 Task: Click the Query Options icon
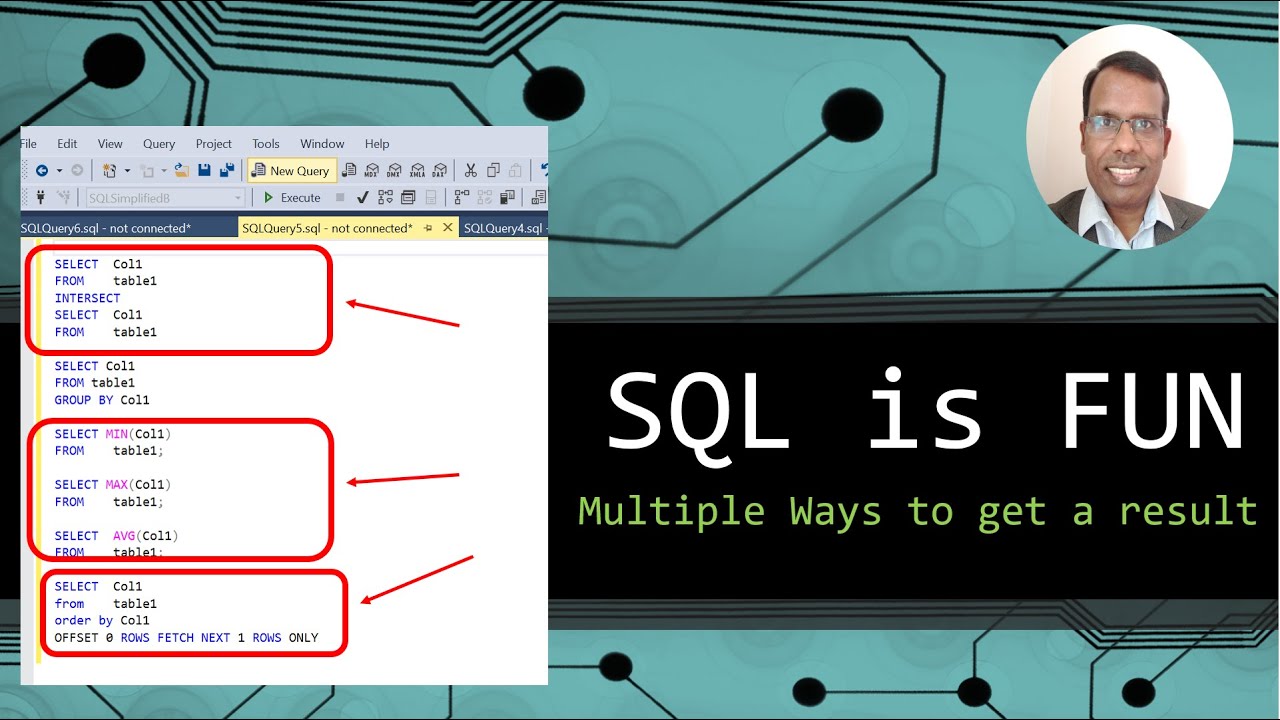pos(408,198)
